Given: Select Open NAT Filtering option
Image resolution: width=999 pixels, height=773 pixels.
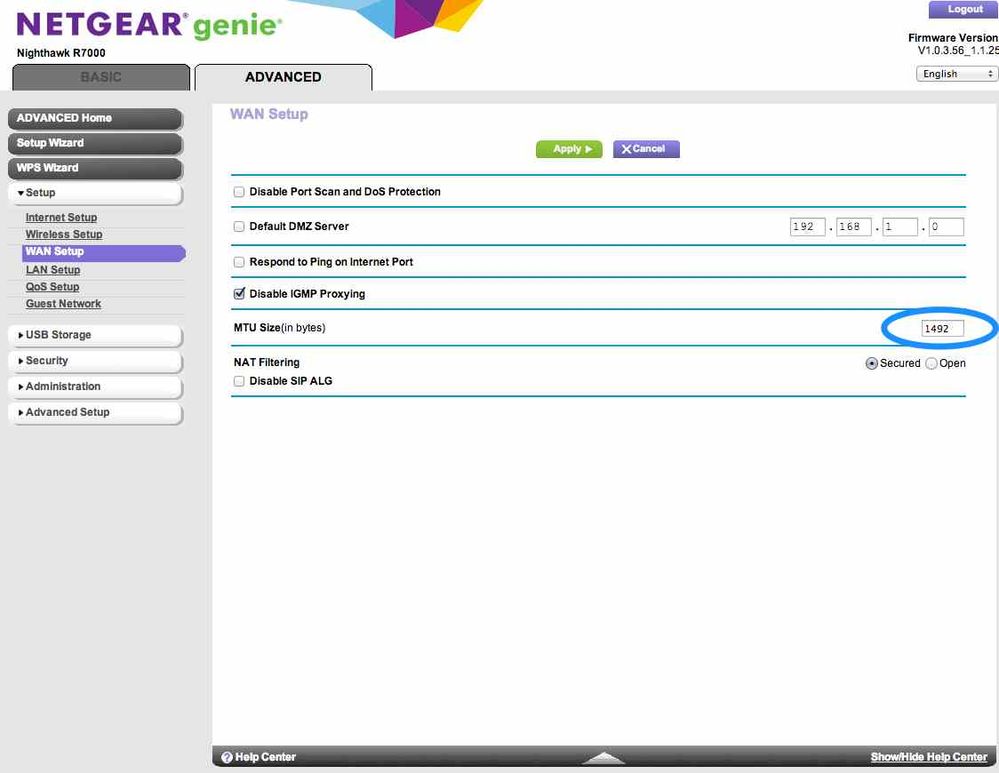Looking at the screenshot, I should pos(932,364).
